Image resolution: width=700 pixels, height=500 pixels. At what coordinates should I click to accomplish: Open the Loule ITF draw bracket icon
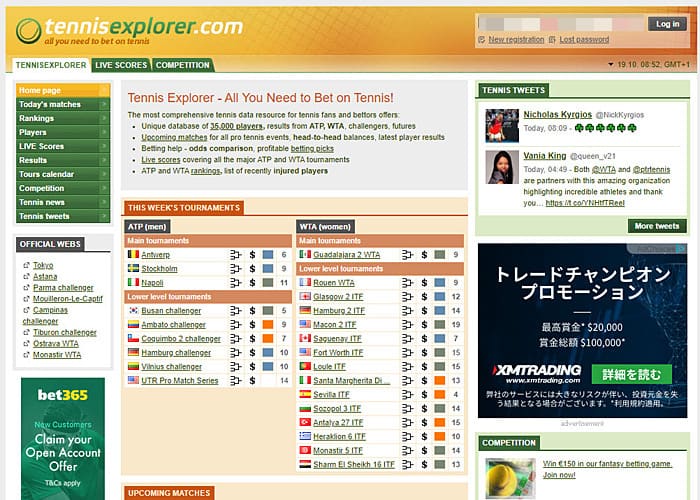407,367
